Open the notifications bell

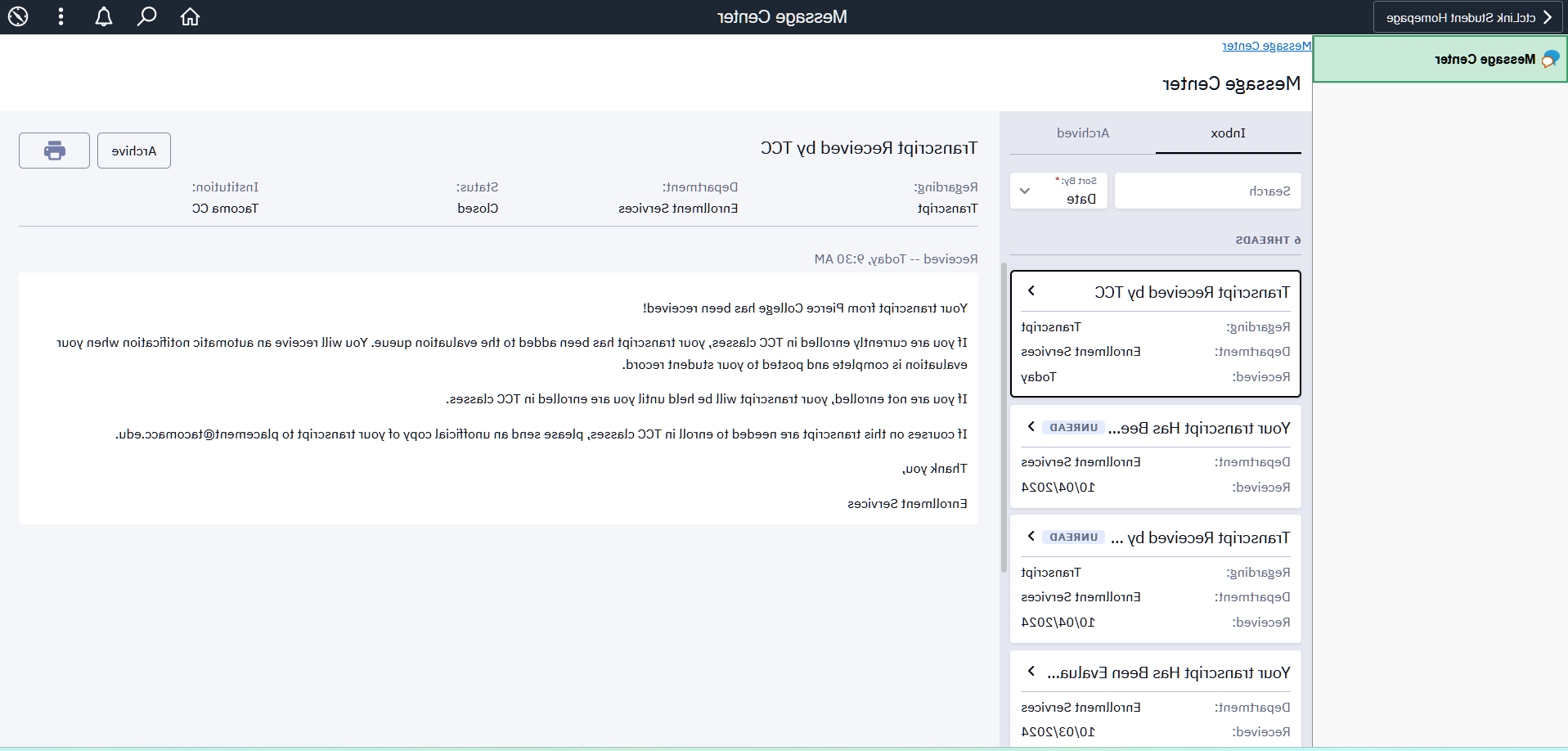[x=104, y=16]
